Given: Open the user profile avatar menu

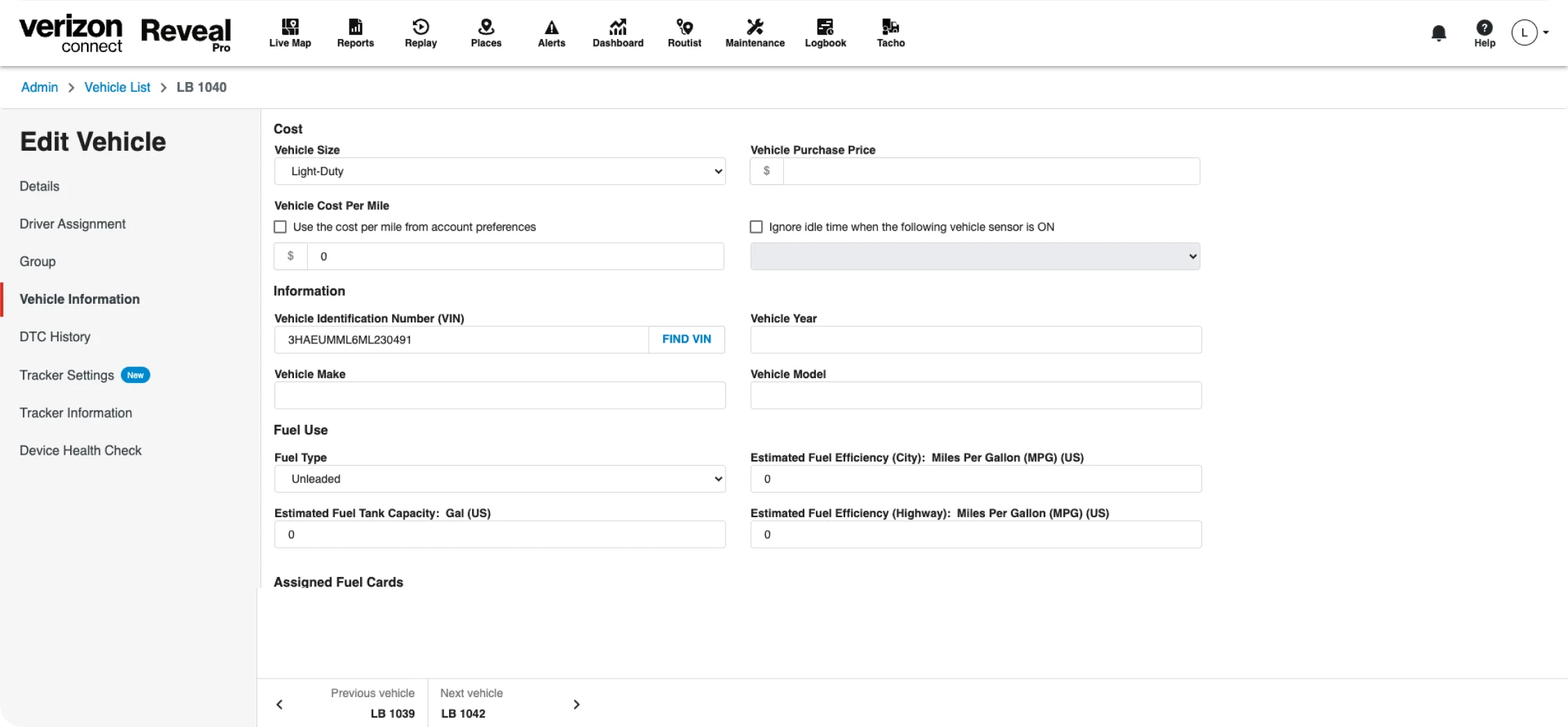Looking at the screenshot, I should pos(1530,32).
